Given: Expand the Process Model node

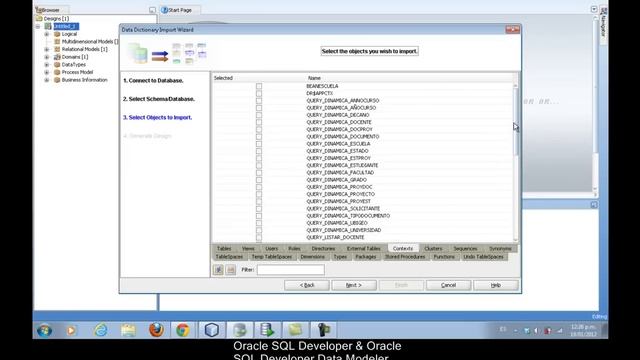Looking at the screenshot, I should [47, 72].
